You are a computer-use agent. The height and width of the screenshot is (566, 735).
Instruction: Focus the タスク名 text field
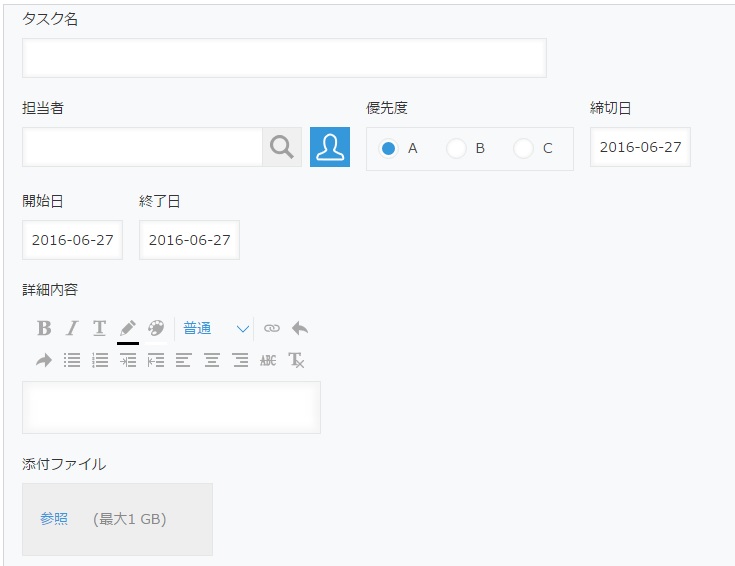tap(284, 58)
